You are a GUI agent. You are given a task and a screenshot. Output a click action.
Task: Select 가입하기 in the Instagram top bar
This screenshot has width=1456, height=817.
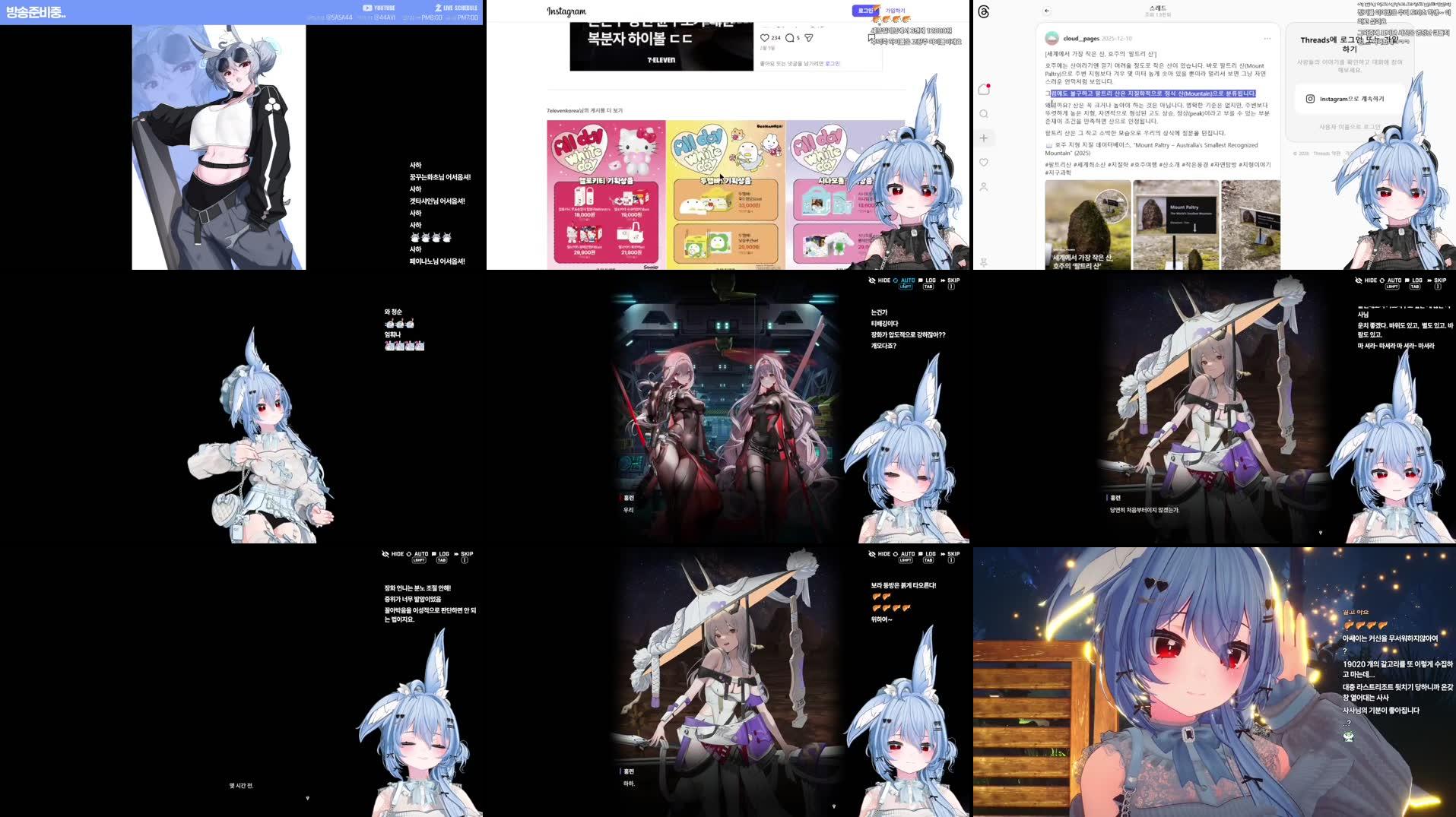click(895, 9)
